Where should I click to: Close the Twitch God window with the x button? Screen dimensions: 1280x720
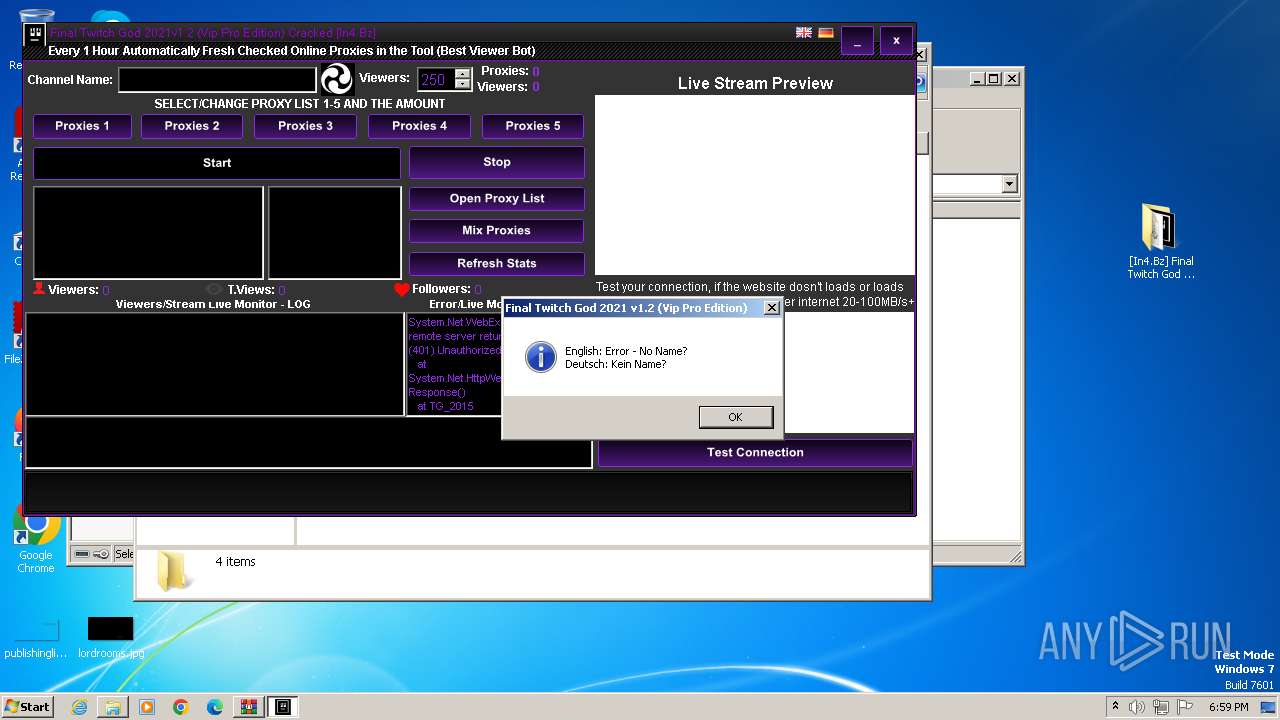point(896,41)
